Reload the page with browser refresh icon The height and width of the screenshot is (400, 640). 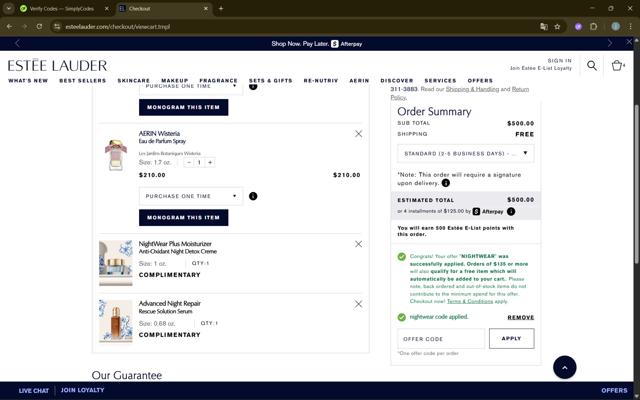pos(39,27)
